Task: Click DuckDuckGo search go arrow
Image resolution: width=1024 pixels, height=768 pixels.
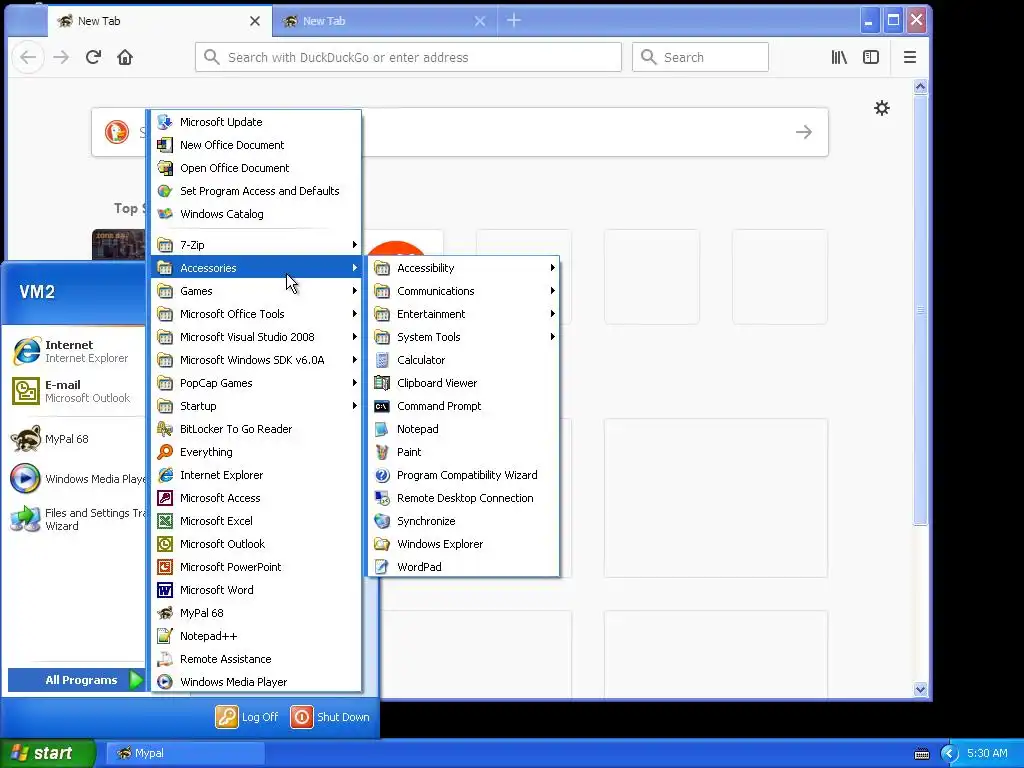Action: (804, 132)
